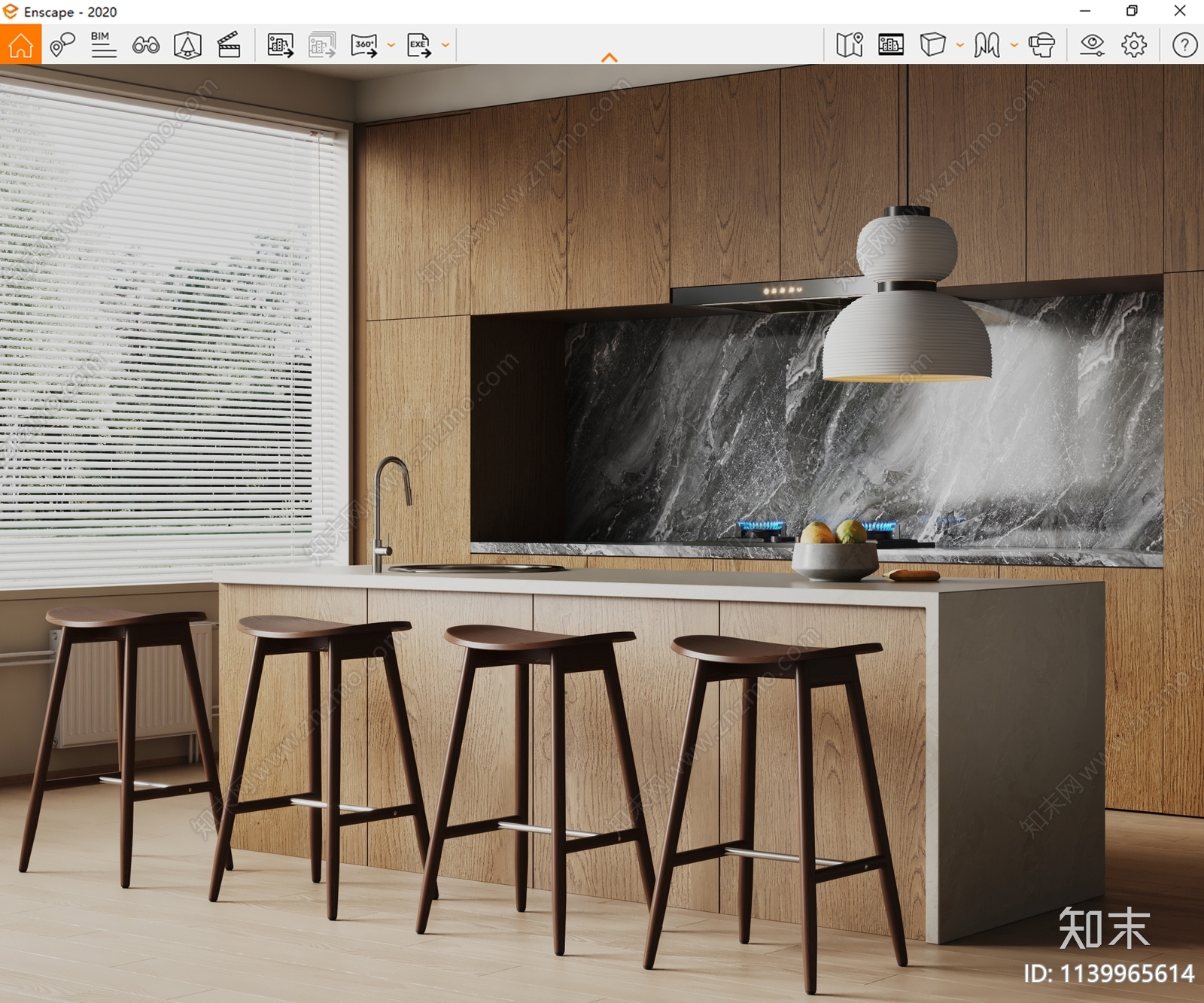Open visual settings eye icon

pos(1092,45)
